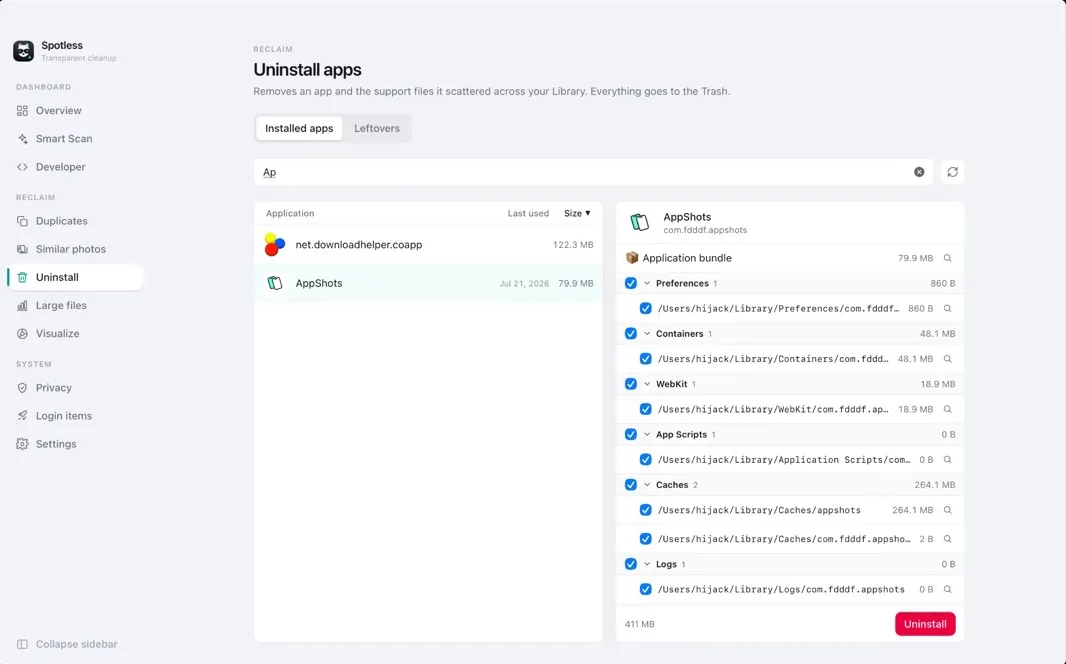The width and height of the screenshot is (1066, 664).
Task: Uncheck the Preferences file path checkbox
Action: (645, 309)
